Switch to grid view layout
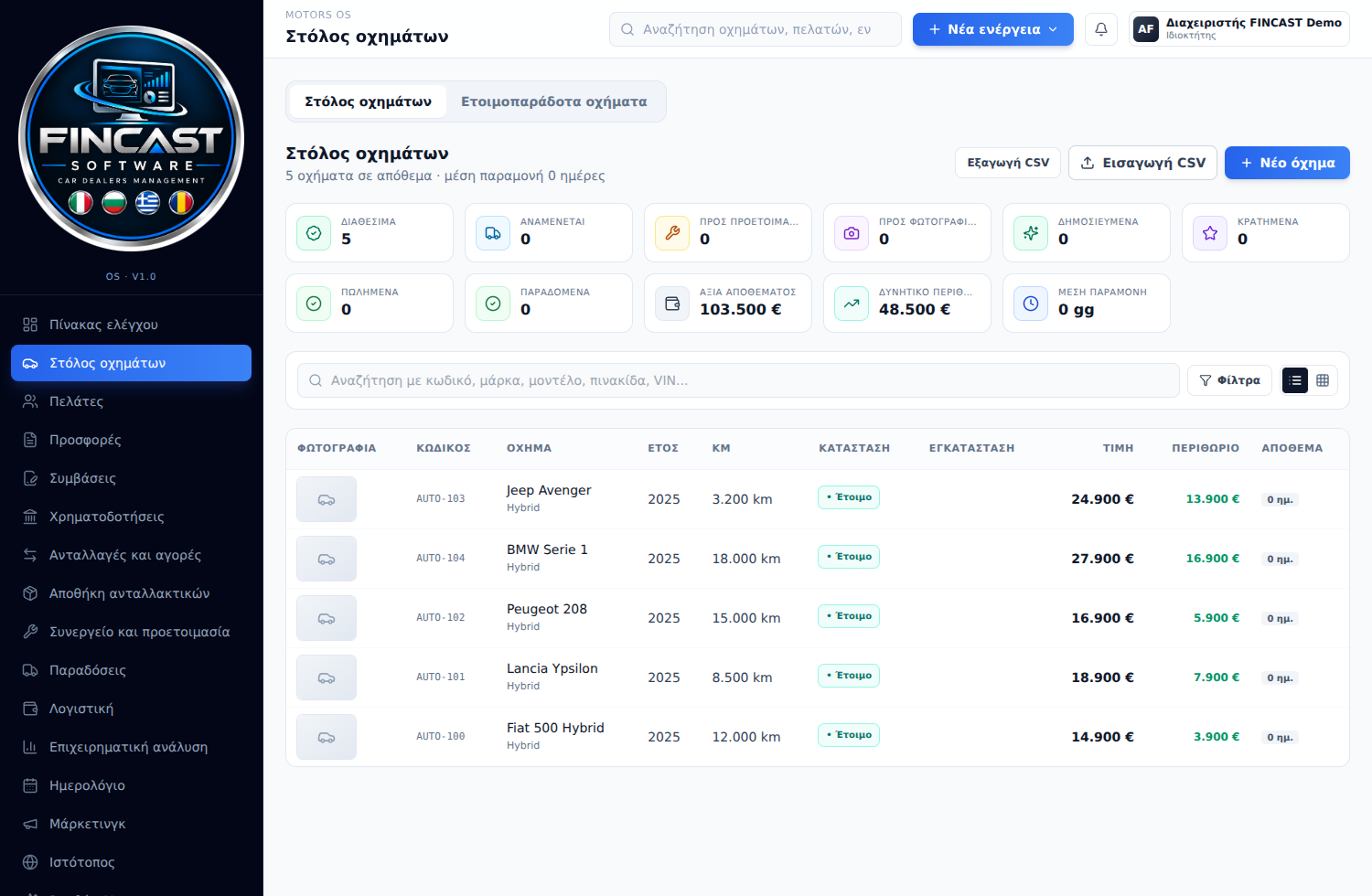This screenshot has width=1372, height=896. (x=1323, y=380)
